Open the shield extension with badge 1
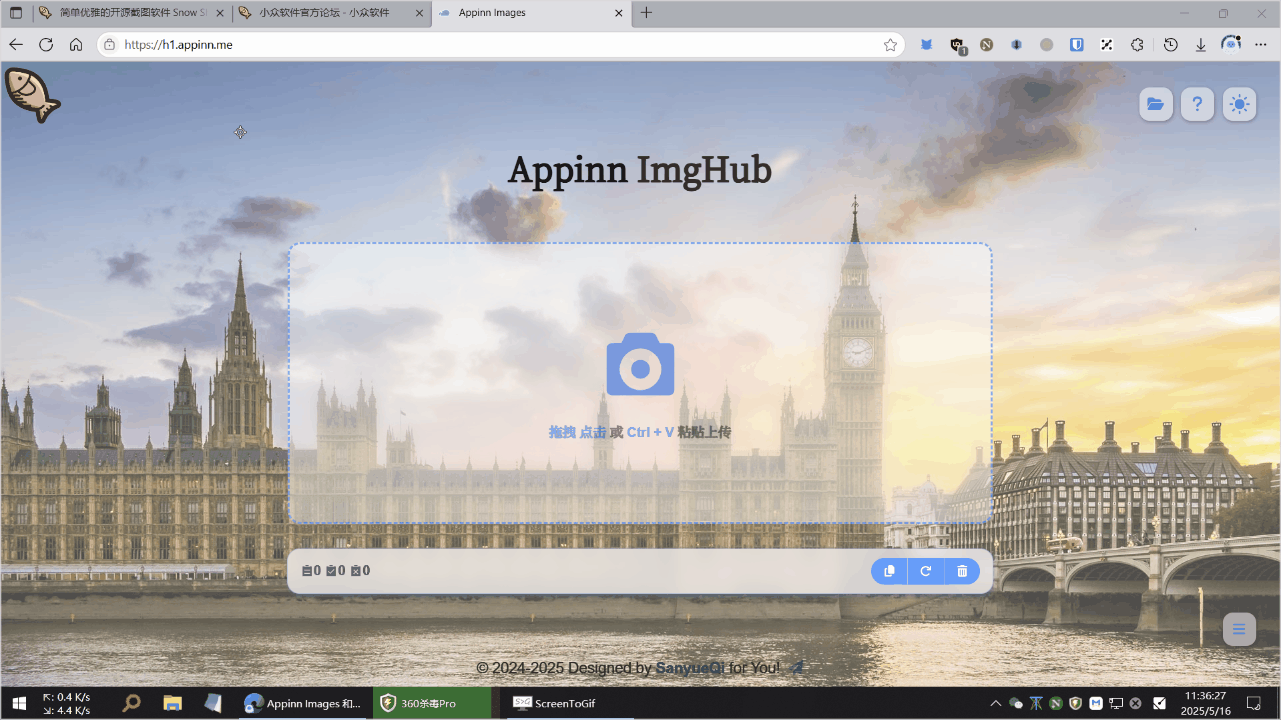1281x720 pixels. click(957, 45)
